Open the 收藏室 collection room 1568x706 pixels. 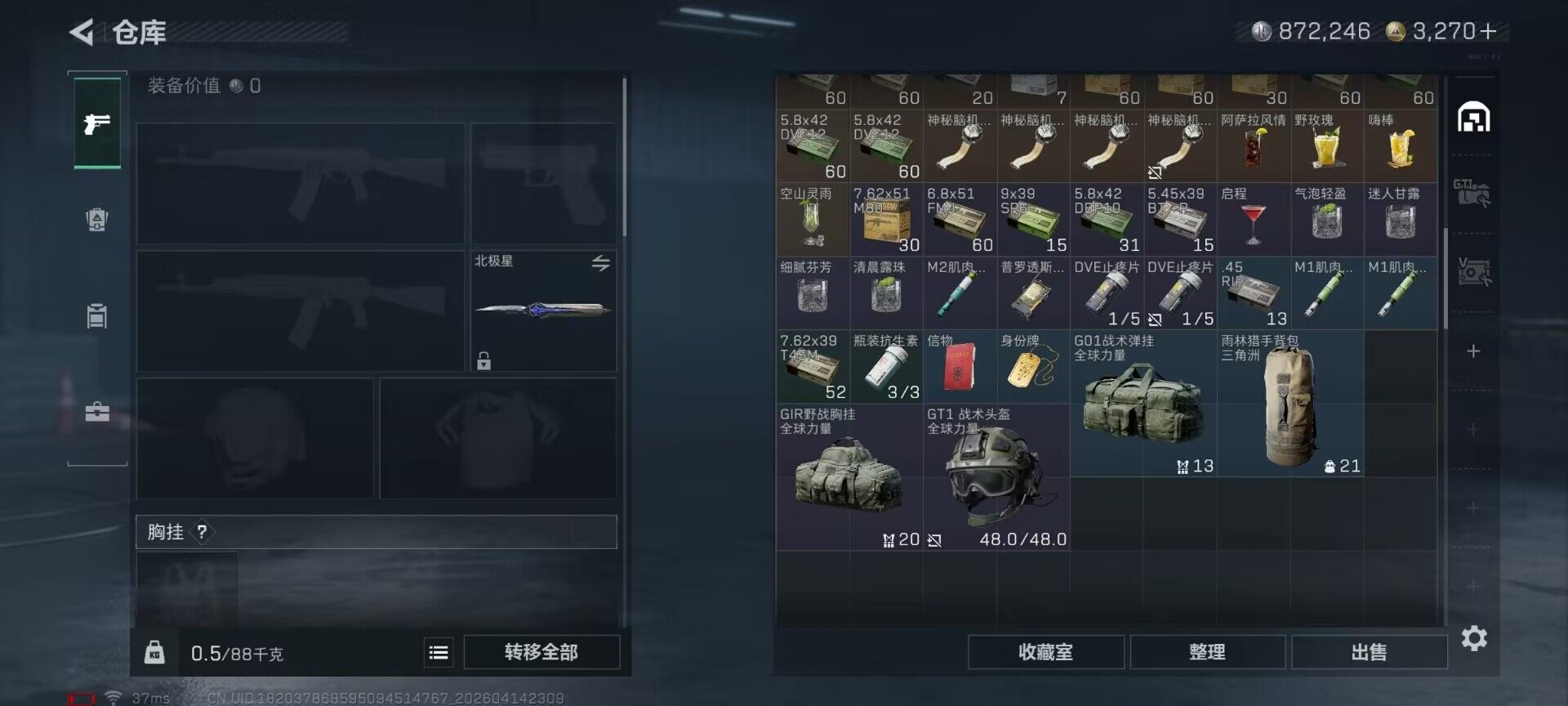coord(1046,652)
